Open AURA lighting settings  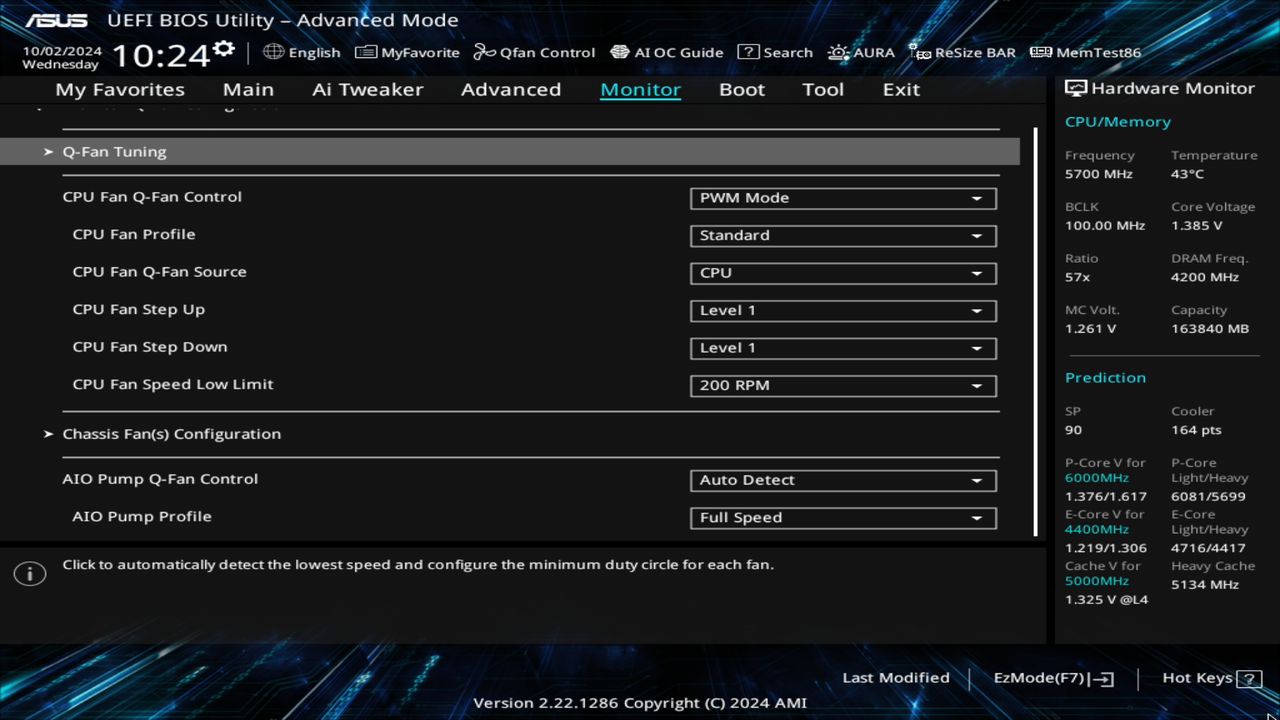click(x=861, y=52)
